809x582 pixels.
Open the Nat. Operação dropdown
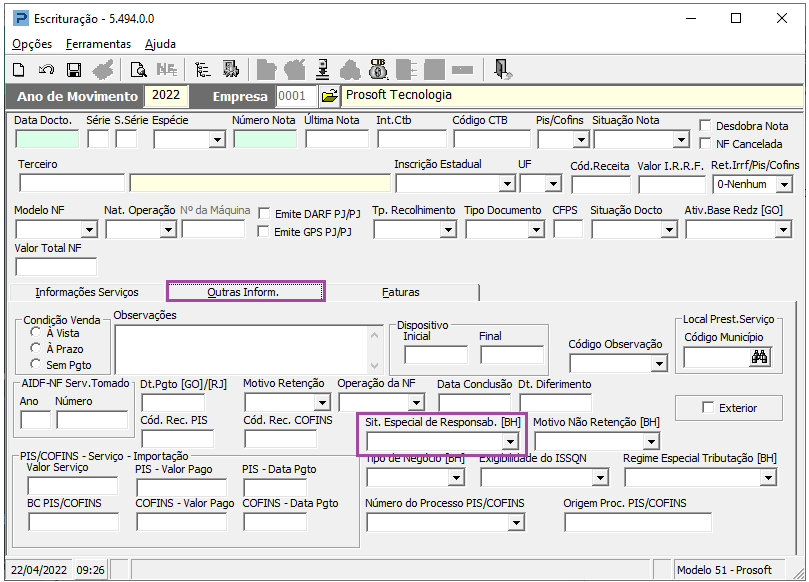click(168, 229)
